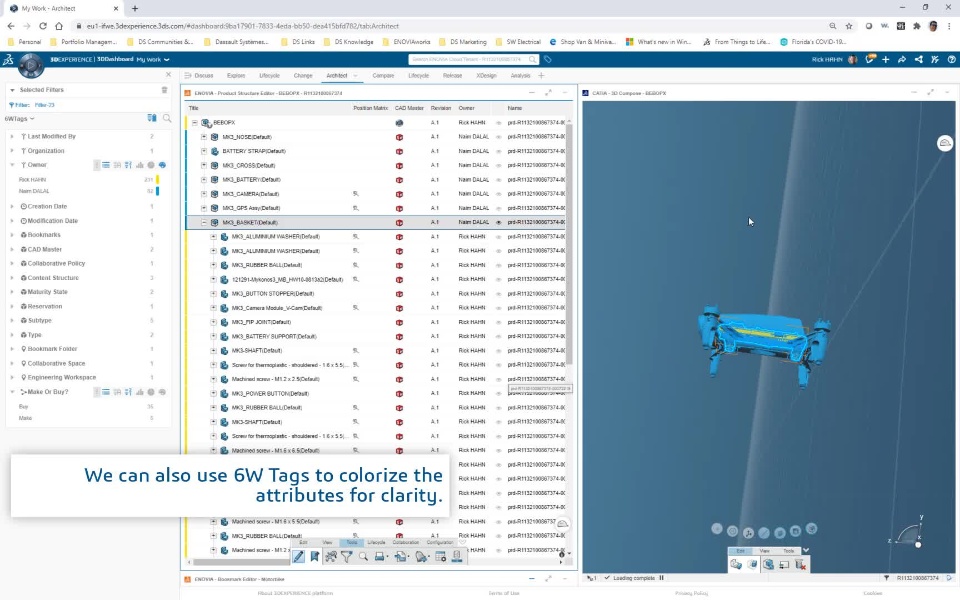Switch to the Compare tab
The height and width of the screenshot is (600, 960).
point(383,76)
